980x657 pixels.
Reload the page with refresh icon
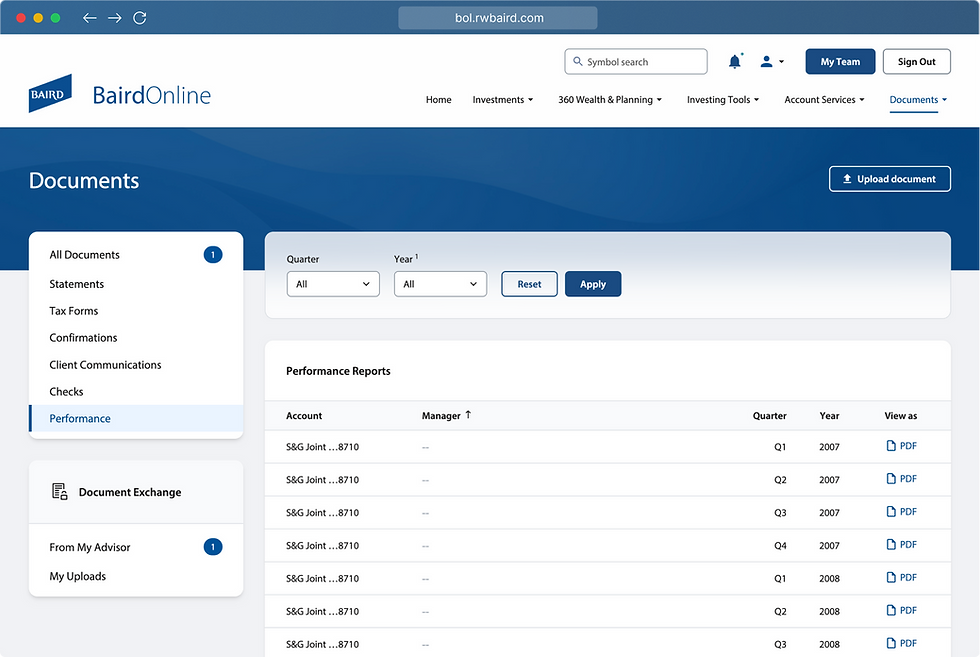tap(140, 18)
